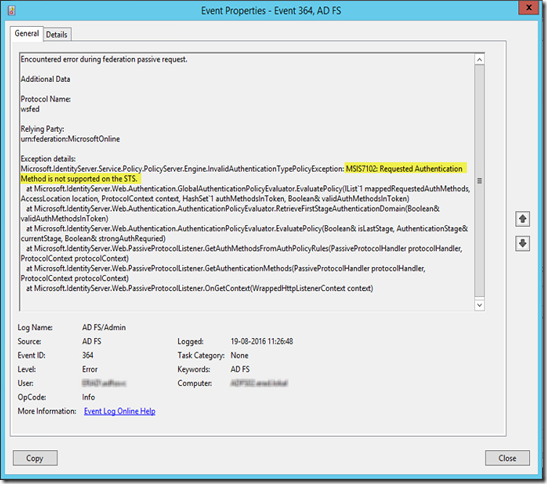Click the Close button at bottom
The height and width of the screenshot is (484, 547).
pos(507,458)
